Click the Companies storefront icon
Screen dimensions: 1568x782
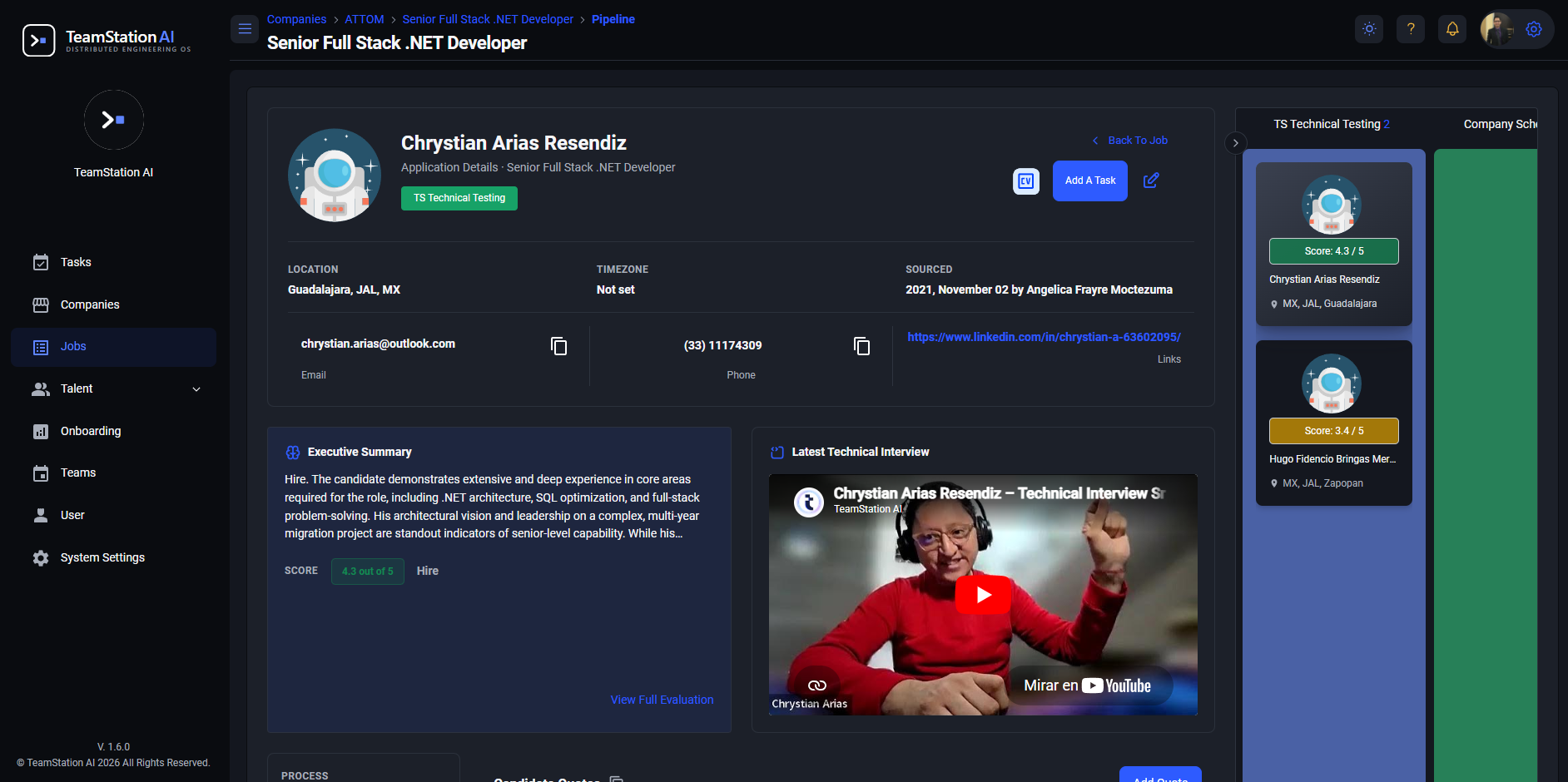click(x=41, y=305)
